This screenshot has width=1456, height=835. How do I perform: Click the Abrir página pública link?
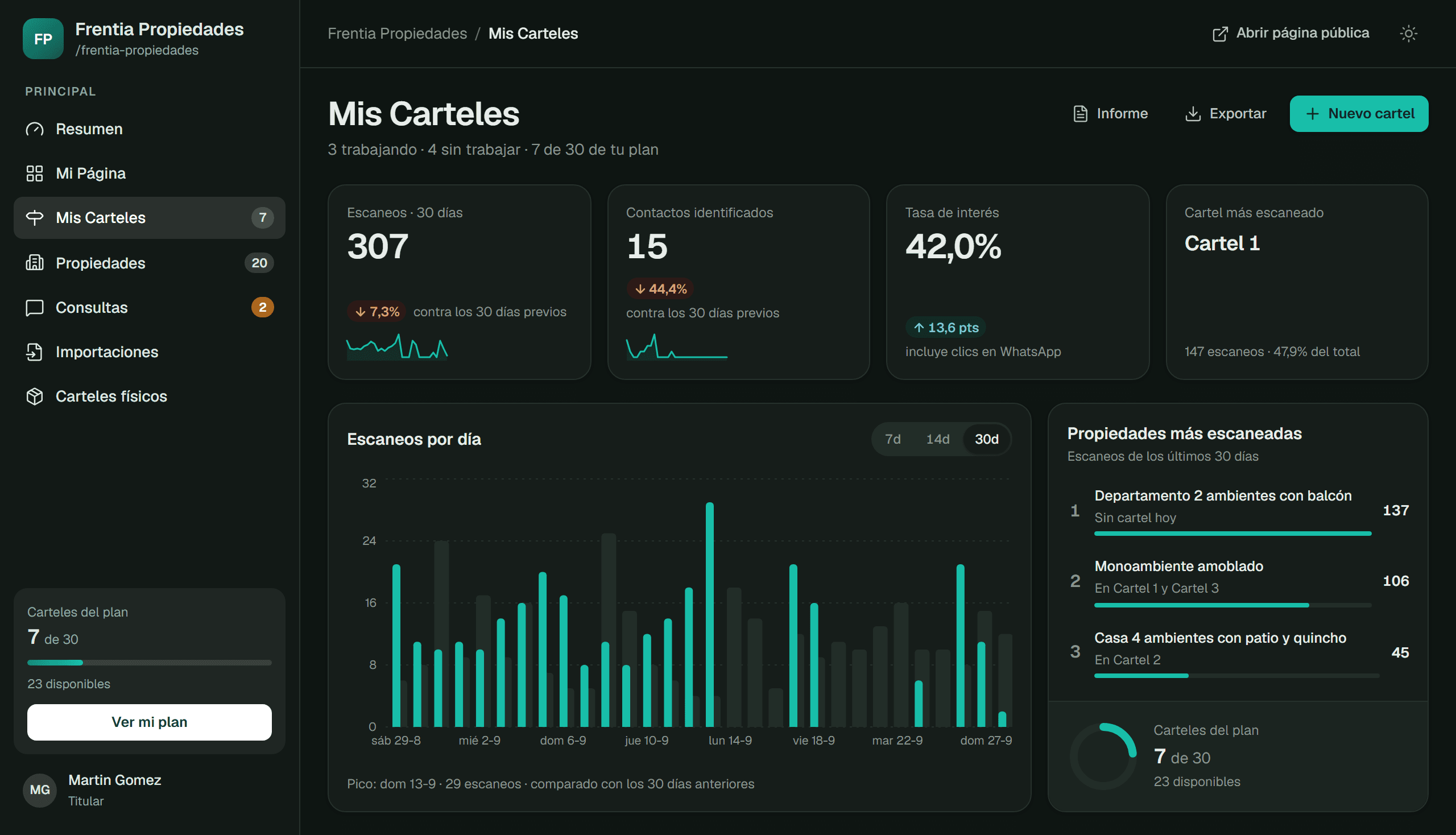click(x=1290, y=33)
